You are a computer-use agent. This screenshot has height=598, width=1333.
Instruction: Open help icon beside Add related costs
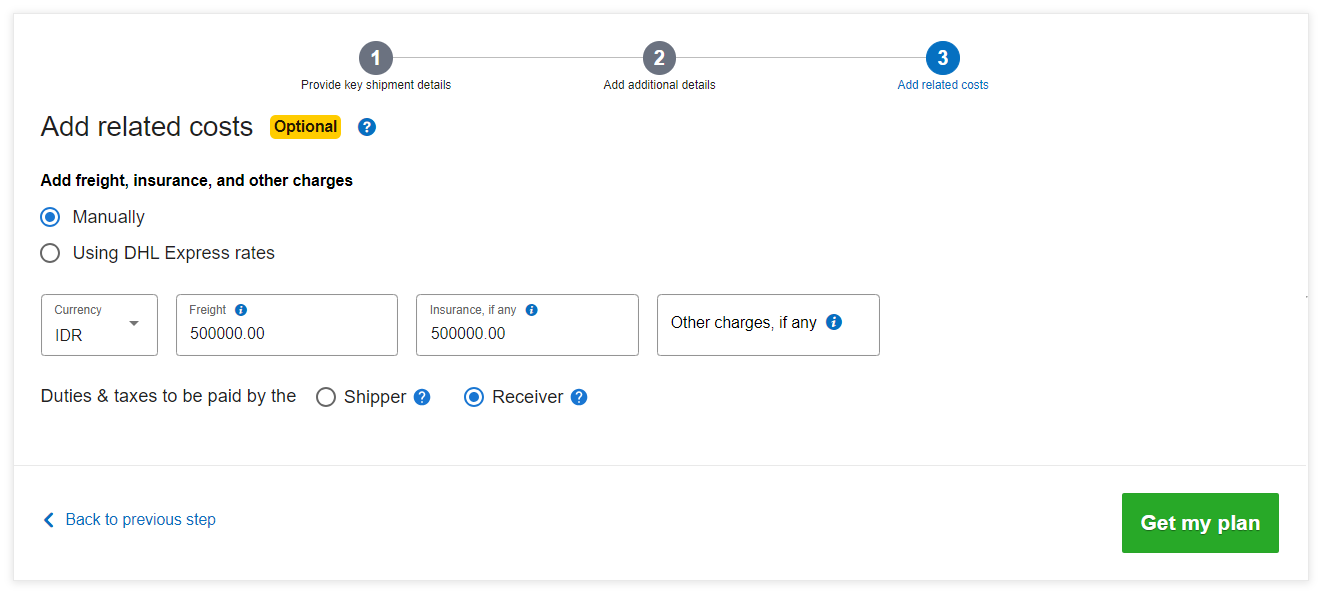(367, 127)
